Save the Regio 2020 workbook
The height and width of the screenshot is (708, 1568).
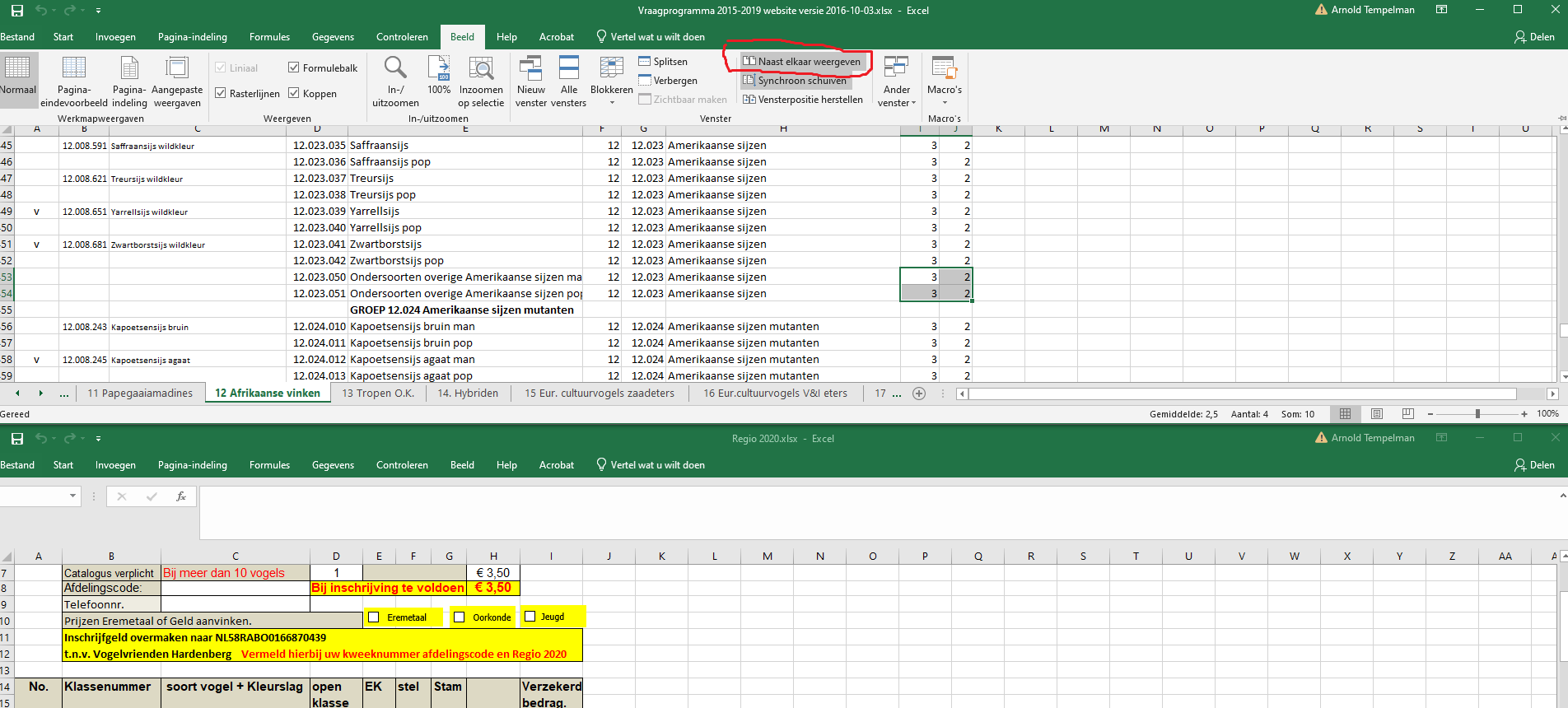[16, 439]
